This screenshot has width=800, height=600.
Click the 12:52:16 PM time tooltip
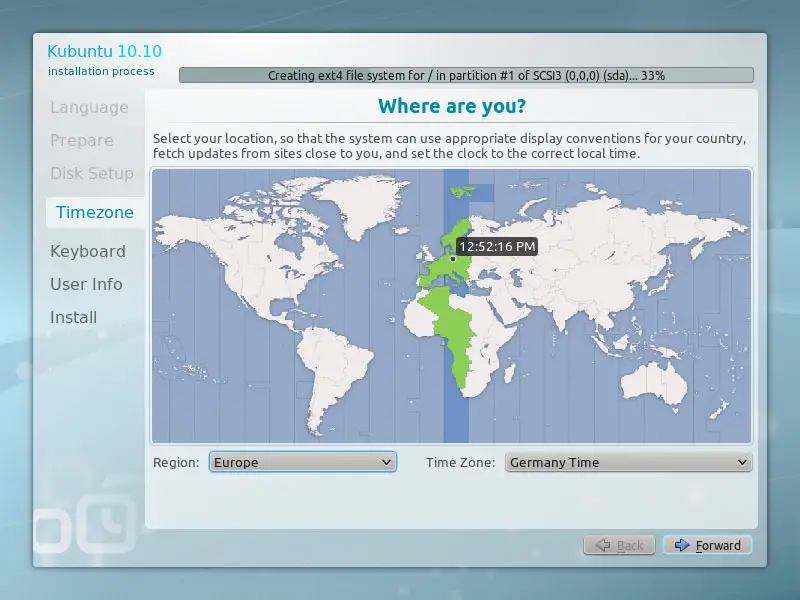click(497, 246)
